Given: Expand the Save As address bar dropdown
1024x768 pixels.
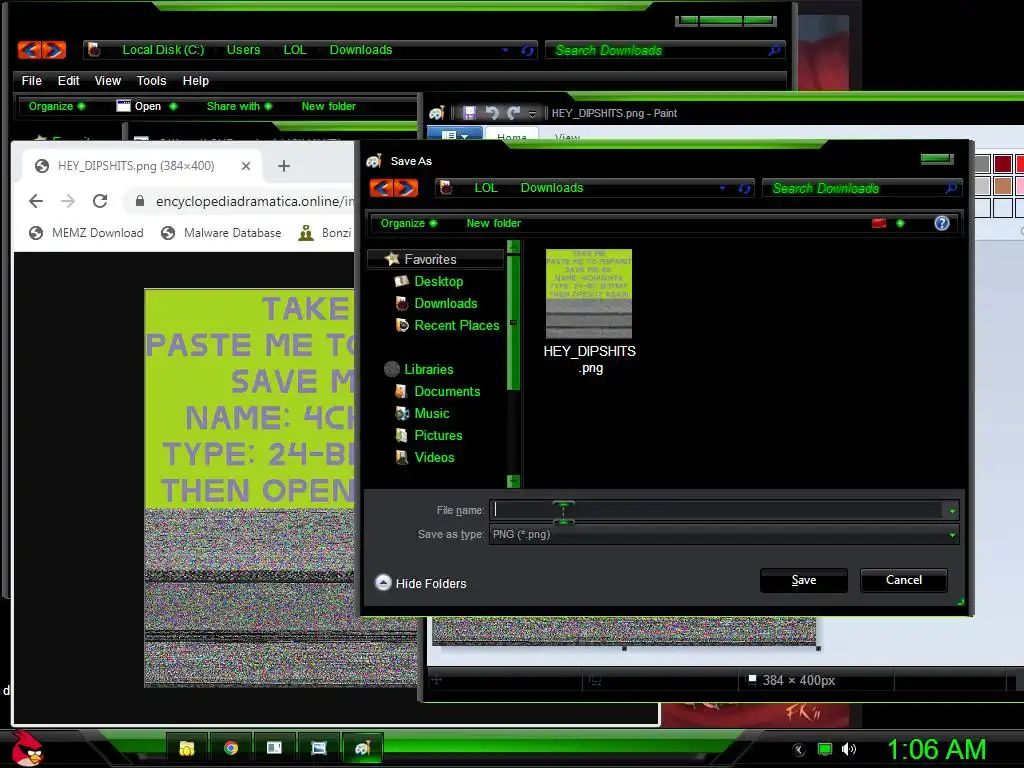Looking at the screenshot, I should [722, 188].
